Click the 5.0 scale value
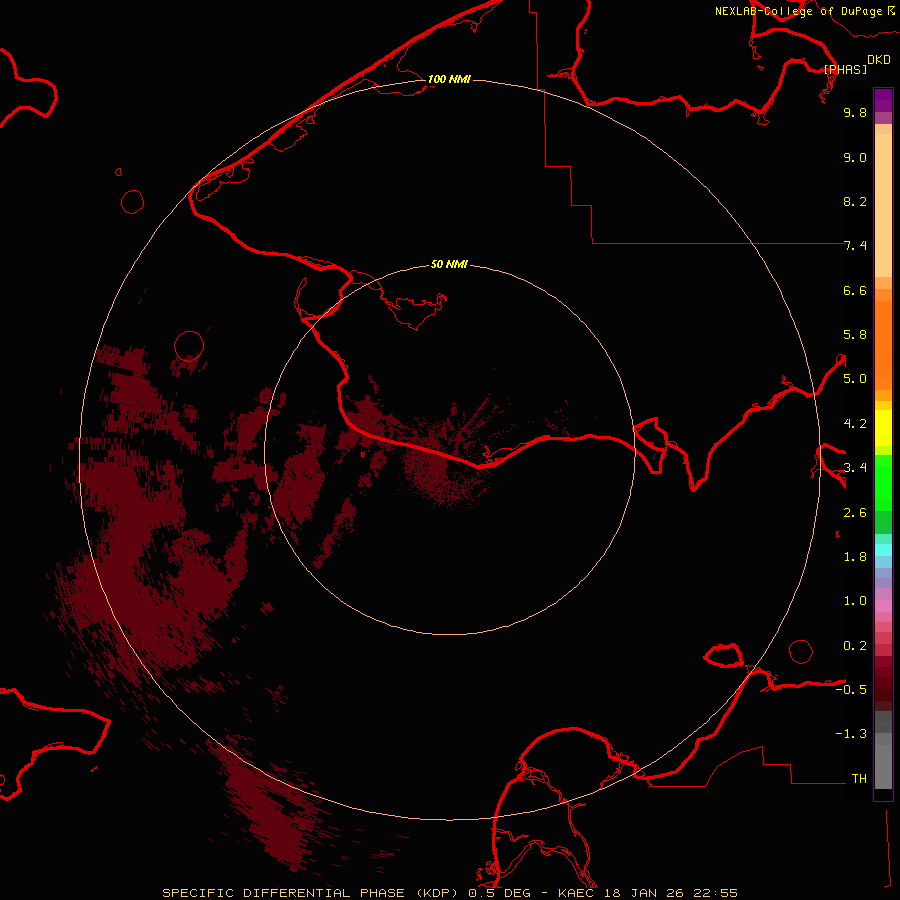 point(855,379)
